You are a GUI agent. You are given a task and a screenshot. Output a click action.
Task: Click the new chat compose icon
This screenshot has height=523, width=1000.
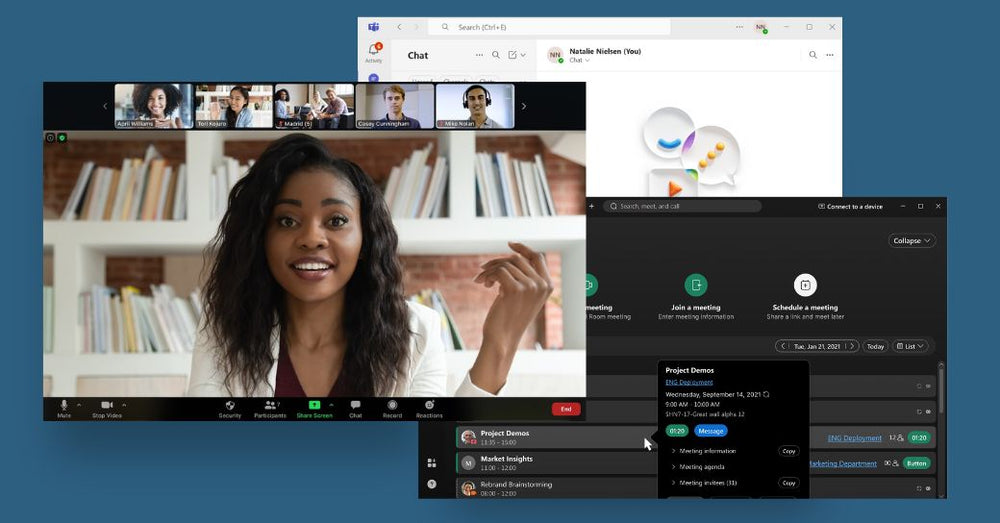click(x=513, y=55)
